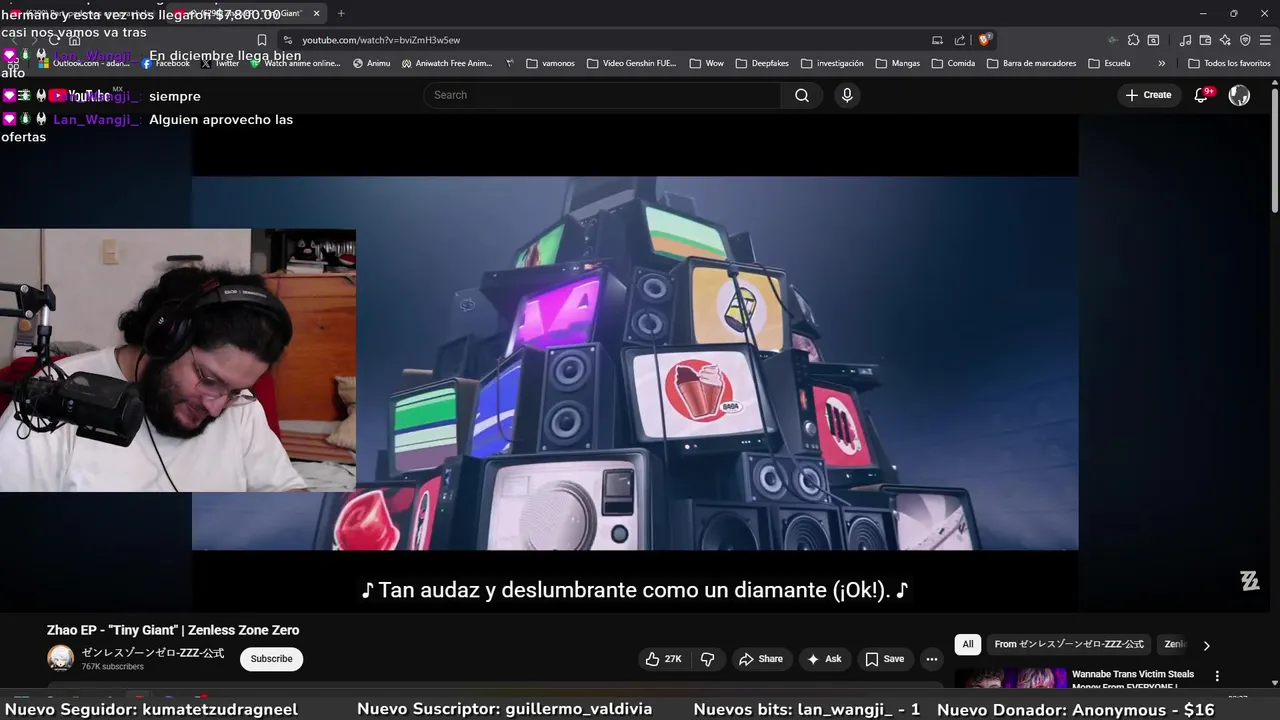Like the video with 27K likes

[663, 659]
